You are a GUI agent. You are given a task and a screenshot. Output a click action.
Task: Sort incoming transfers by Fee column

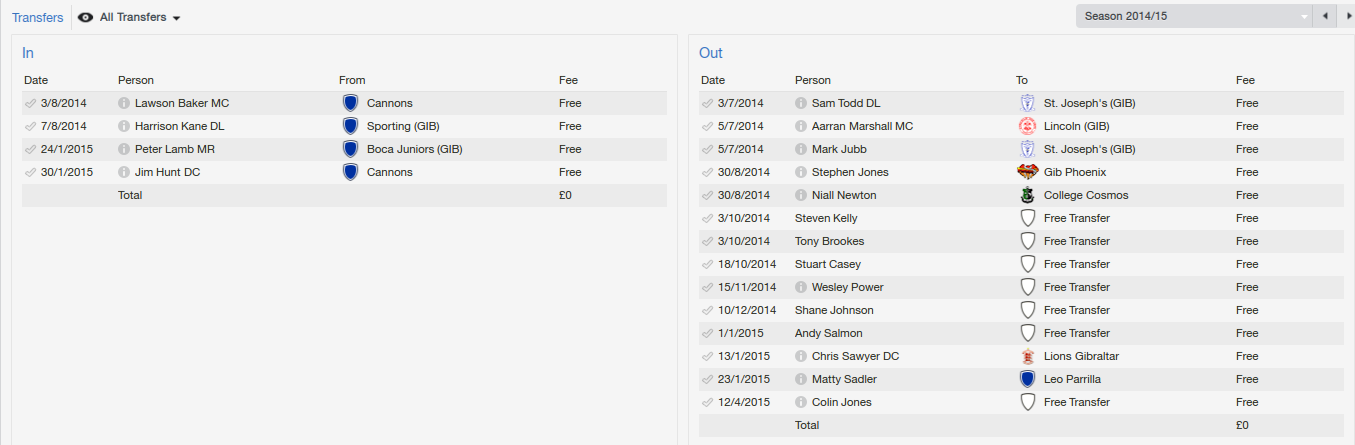click(x=568, y=80)
